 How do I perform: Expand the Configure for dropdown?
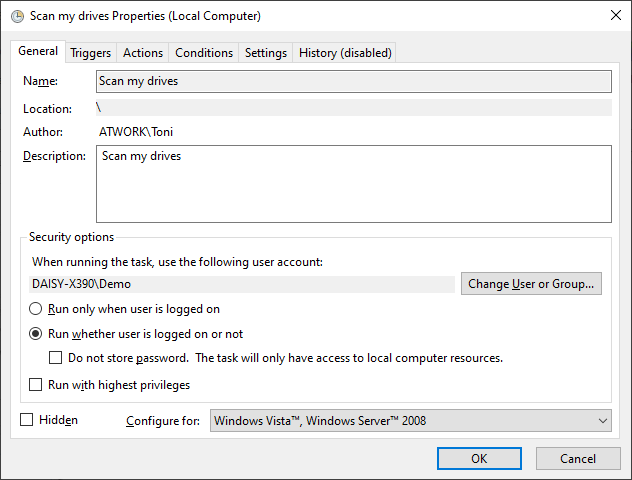click(x=410, y=421)
